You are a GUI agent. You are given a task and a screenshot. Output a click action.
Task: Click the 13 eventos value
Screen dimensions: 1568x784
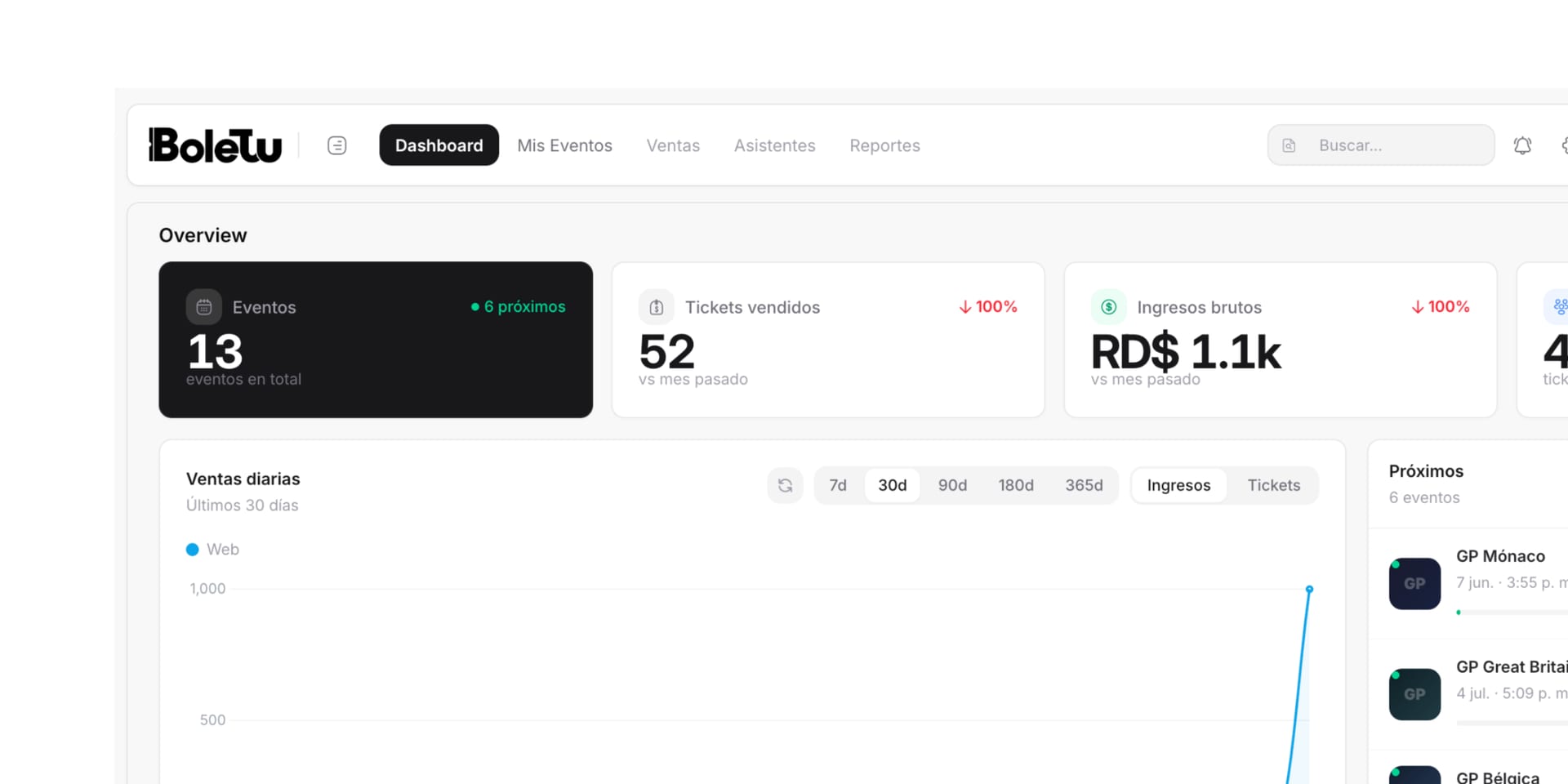coord(215,352)
